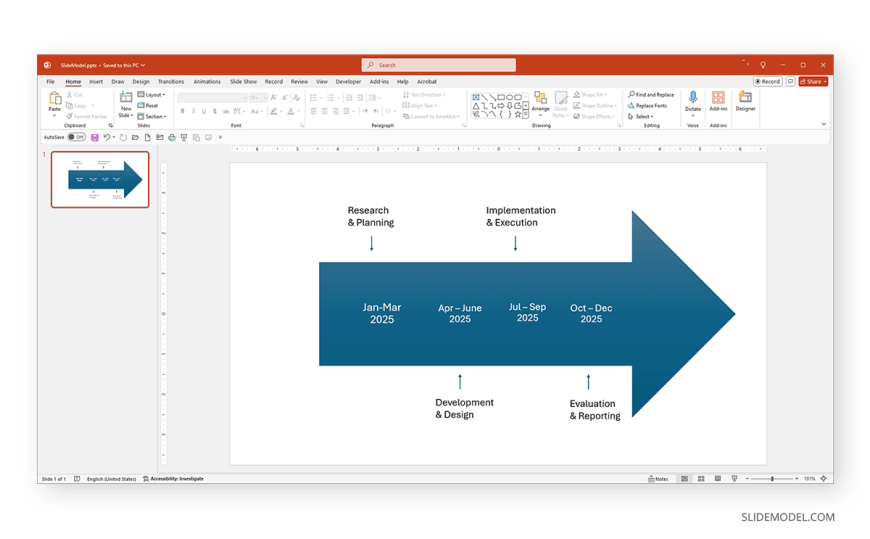870x539 pixels.
Task: Expand the Select dropdown in Editing
Action: pyautogui.click(x=641, y=117)
